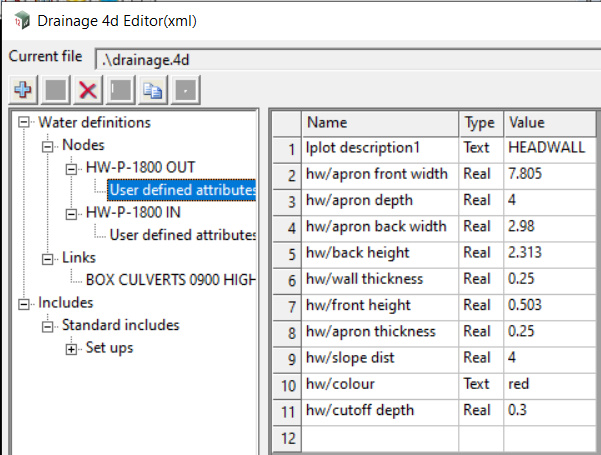Image resolution: width=601 pixels, height=455 pixels.
Task: Select the BOX CULVERTS 0900 HIGH link
Action: point(171,281)
